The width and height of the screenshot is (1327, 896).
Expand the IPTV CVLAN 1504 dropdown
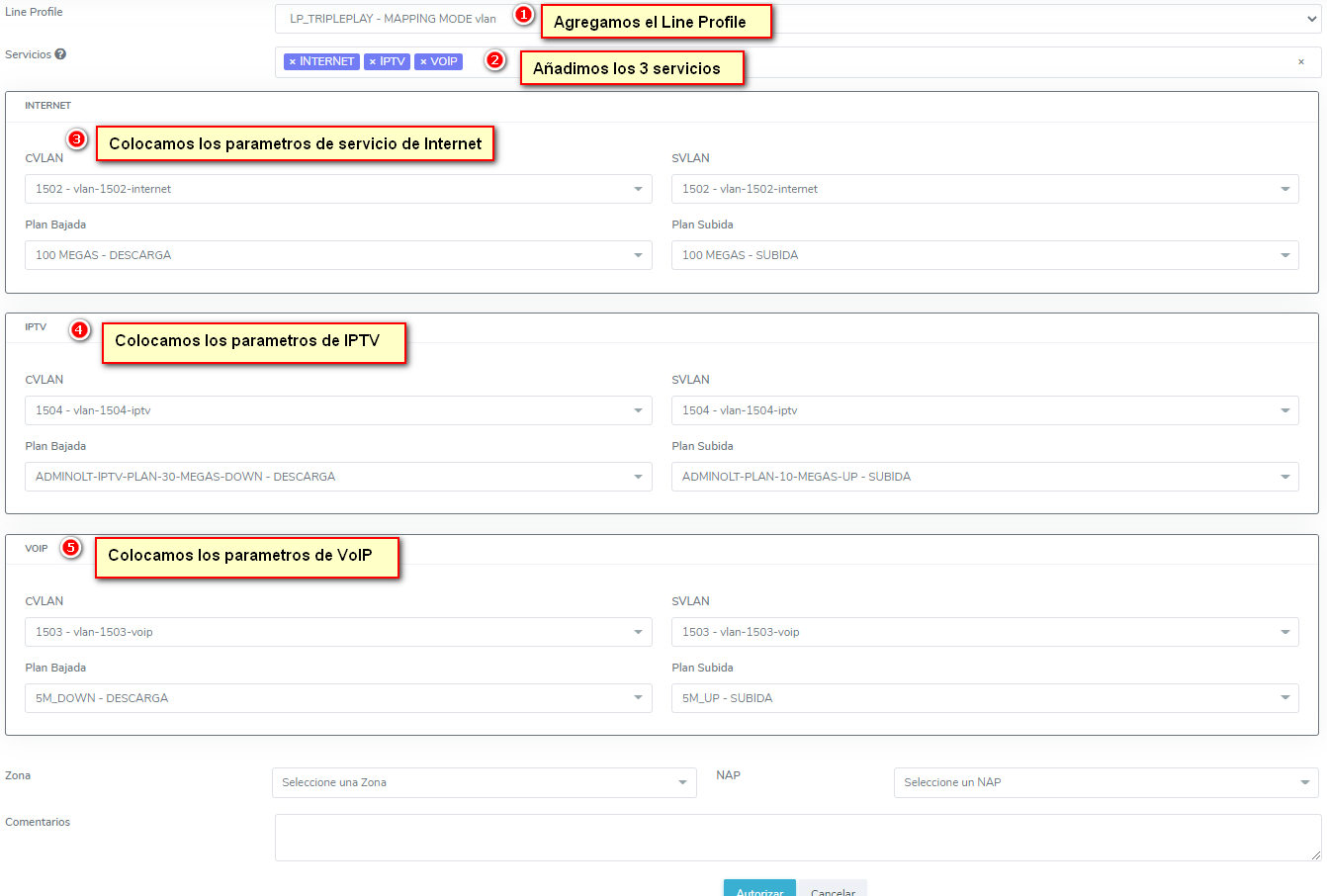pos(337,410)
